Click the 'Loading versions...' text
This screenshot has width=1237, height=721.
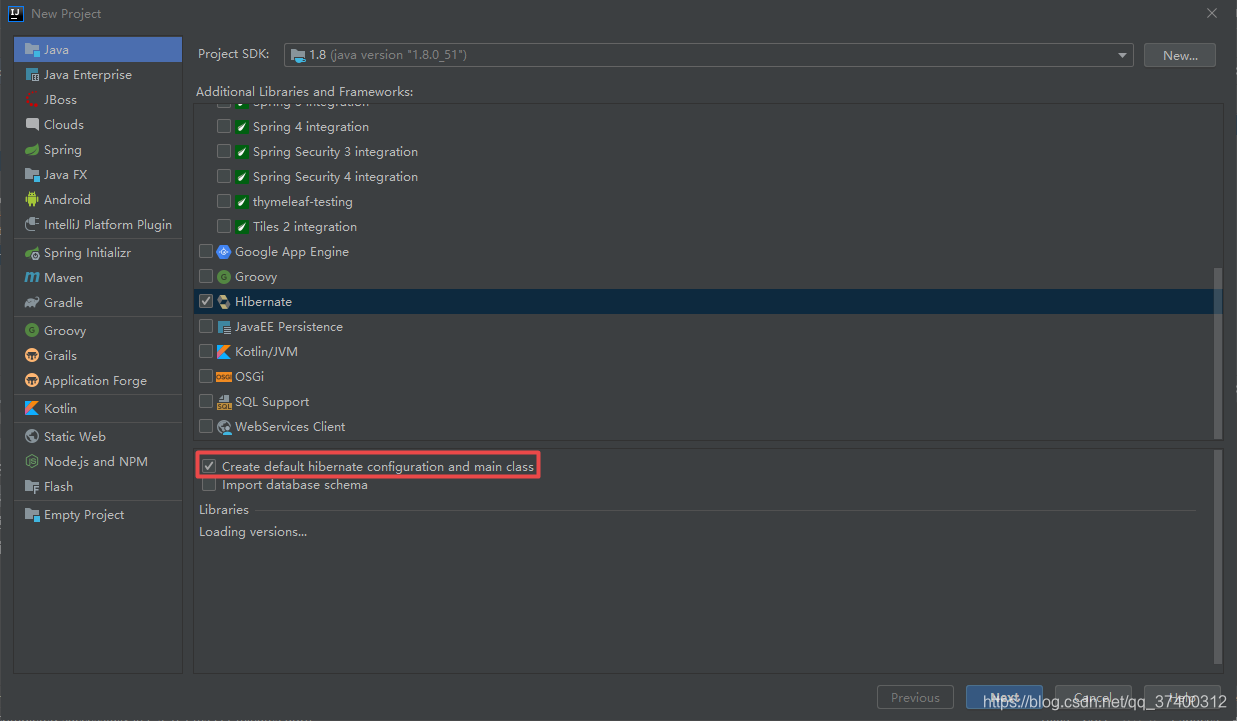pos(253,531)
